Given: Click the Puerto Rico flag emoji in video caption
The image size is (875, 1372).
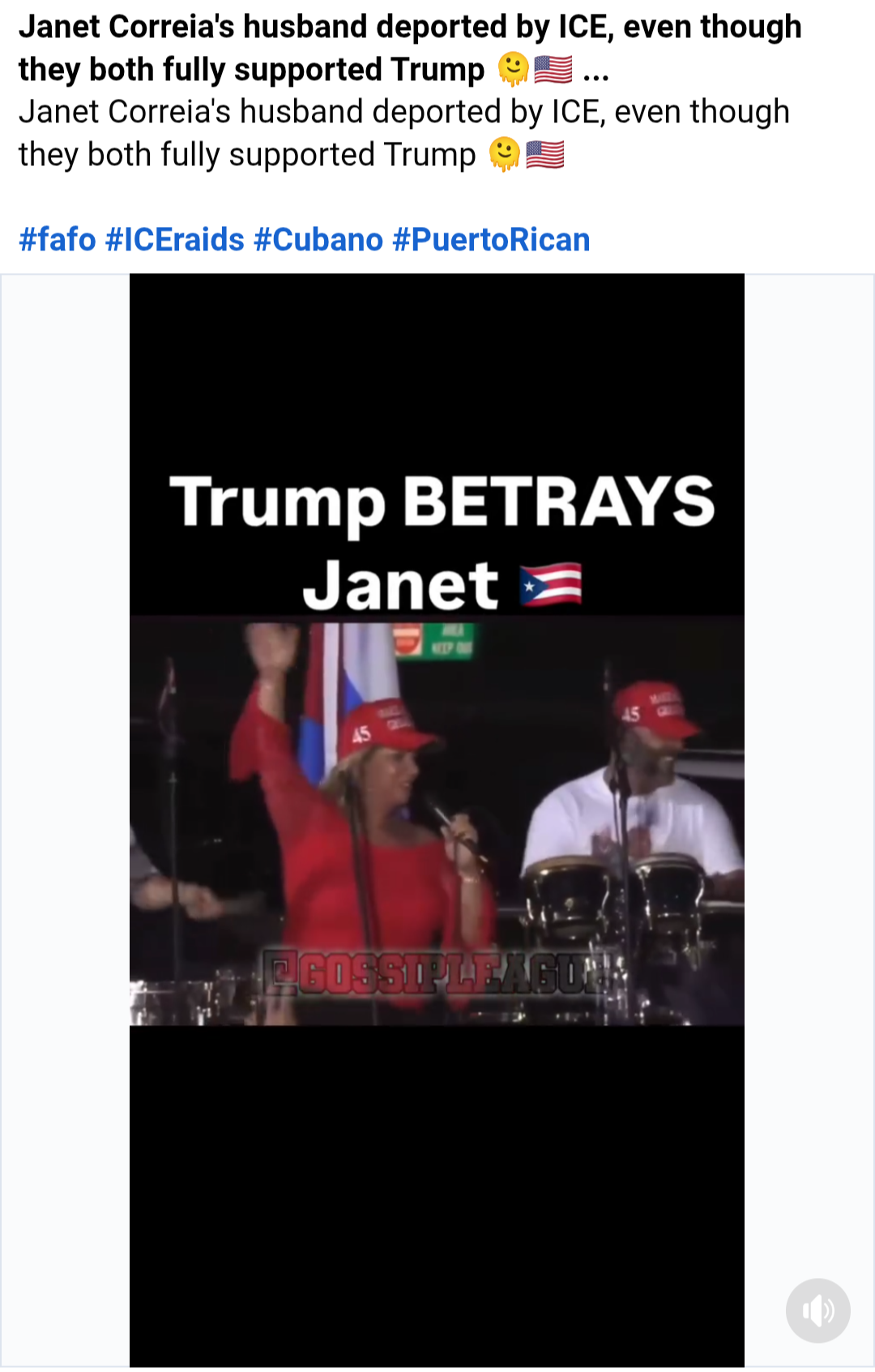Looking at the screenshot, I should pos(551,585).
